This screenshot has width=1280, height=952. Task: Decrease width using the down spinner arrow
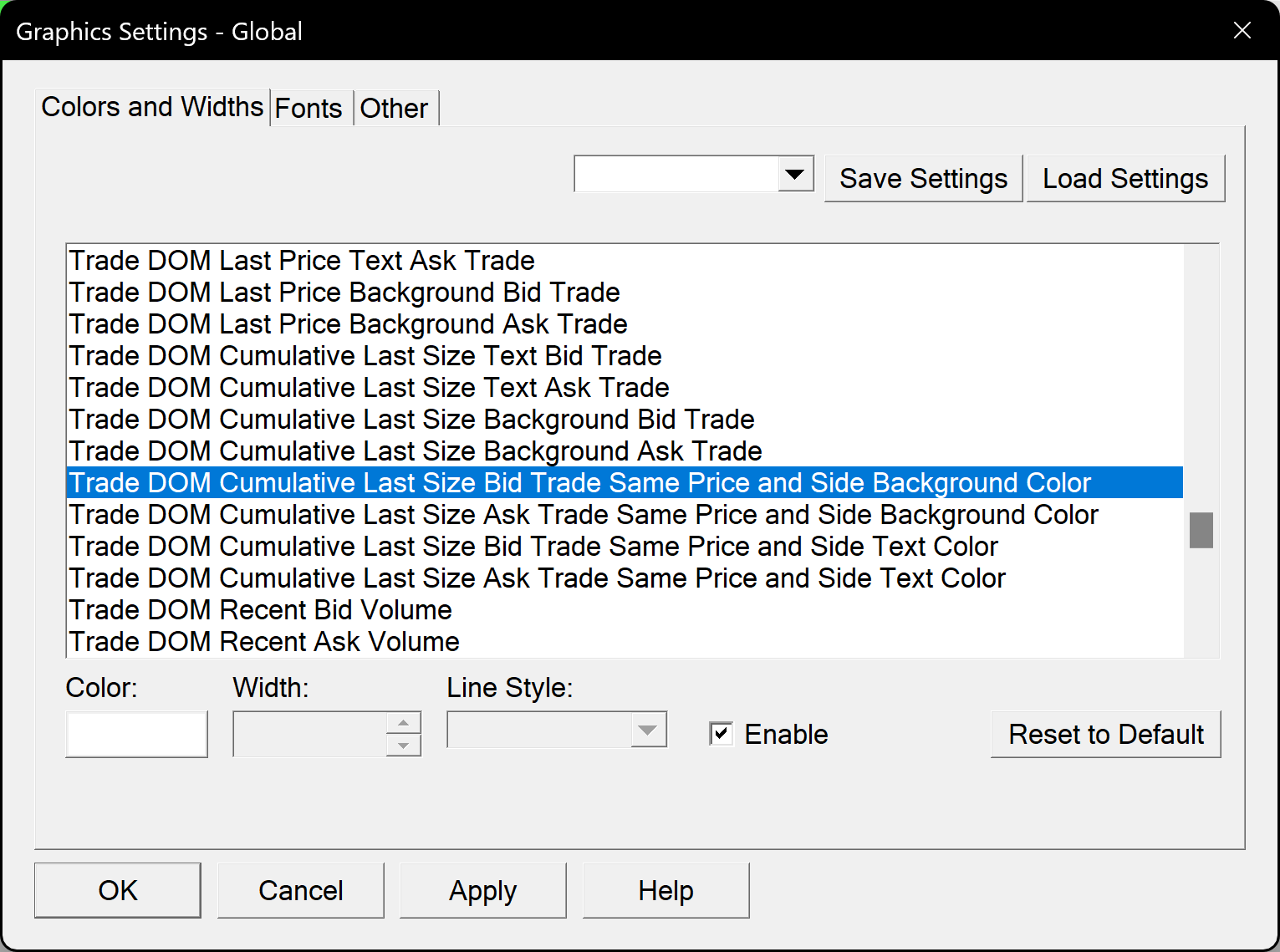tap(404, 746)
